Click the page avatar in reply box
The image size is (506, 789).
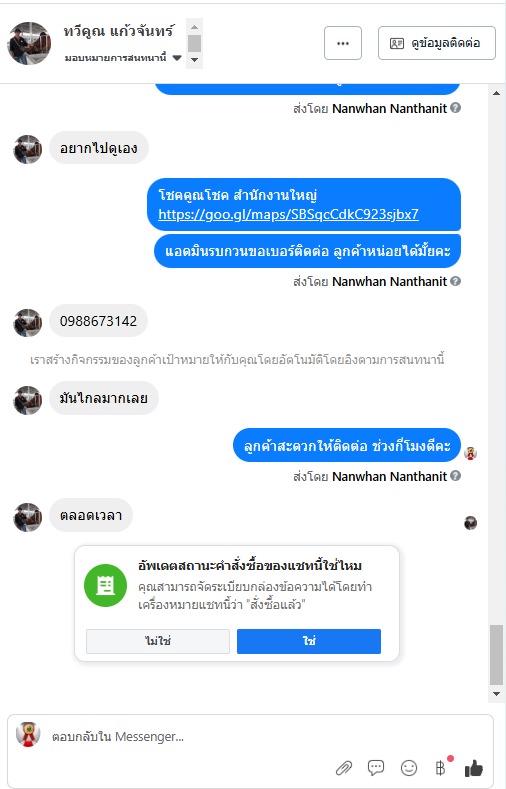28,735
